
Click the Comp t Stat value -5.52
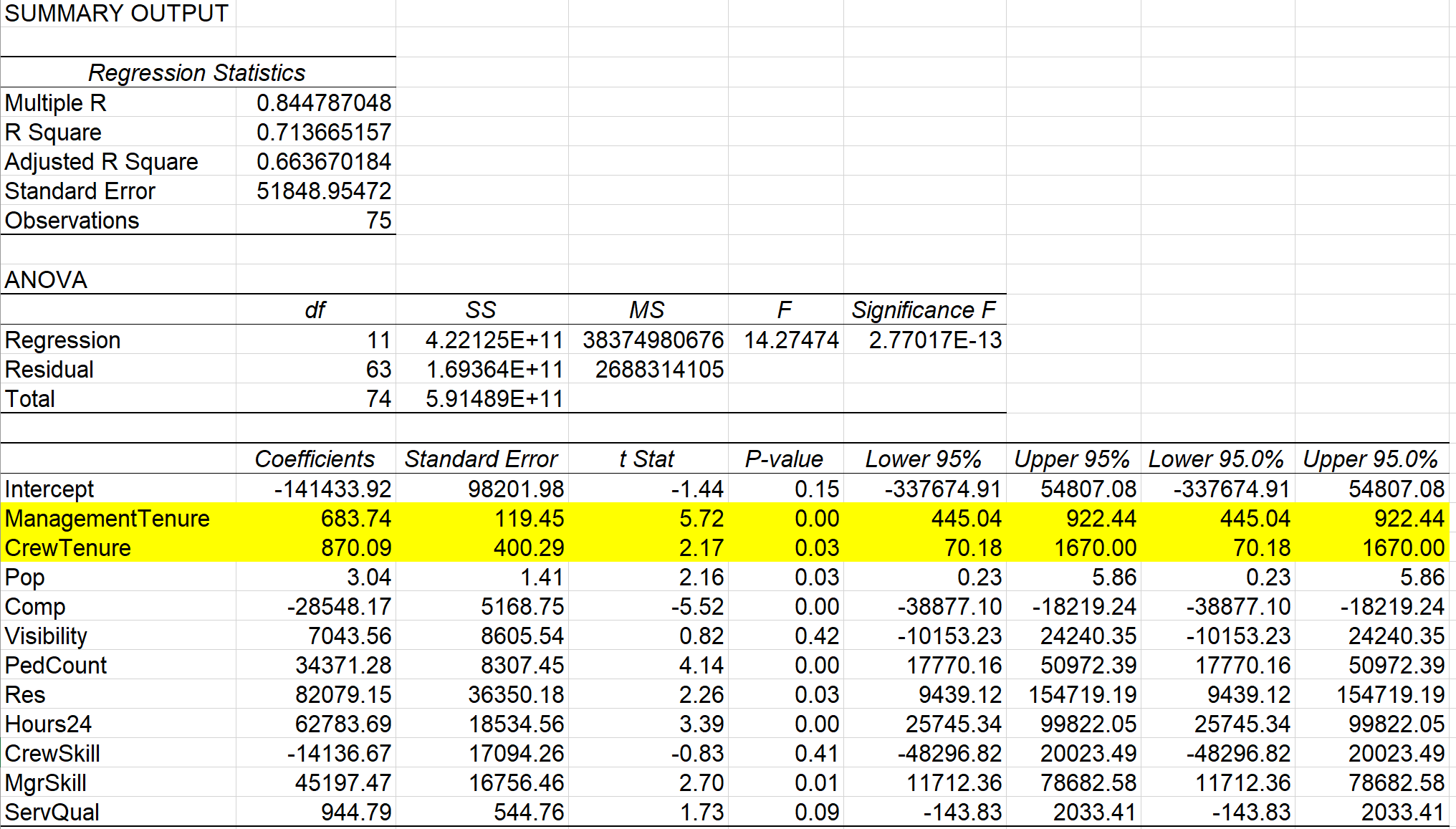[696, 606]
